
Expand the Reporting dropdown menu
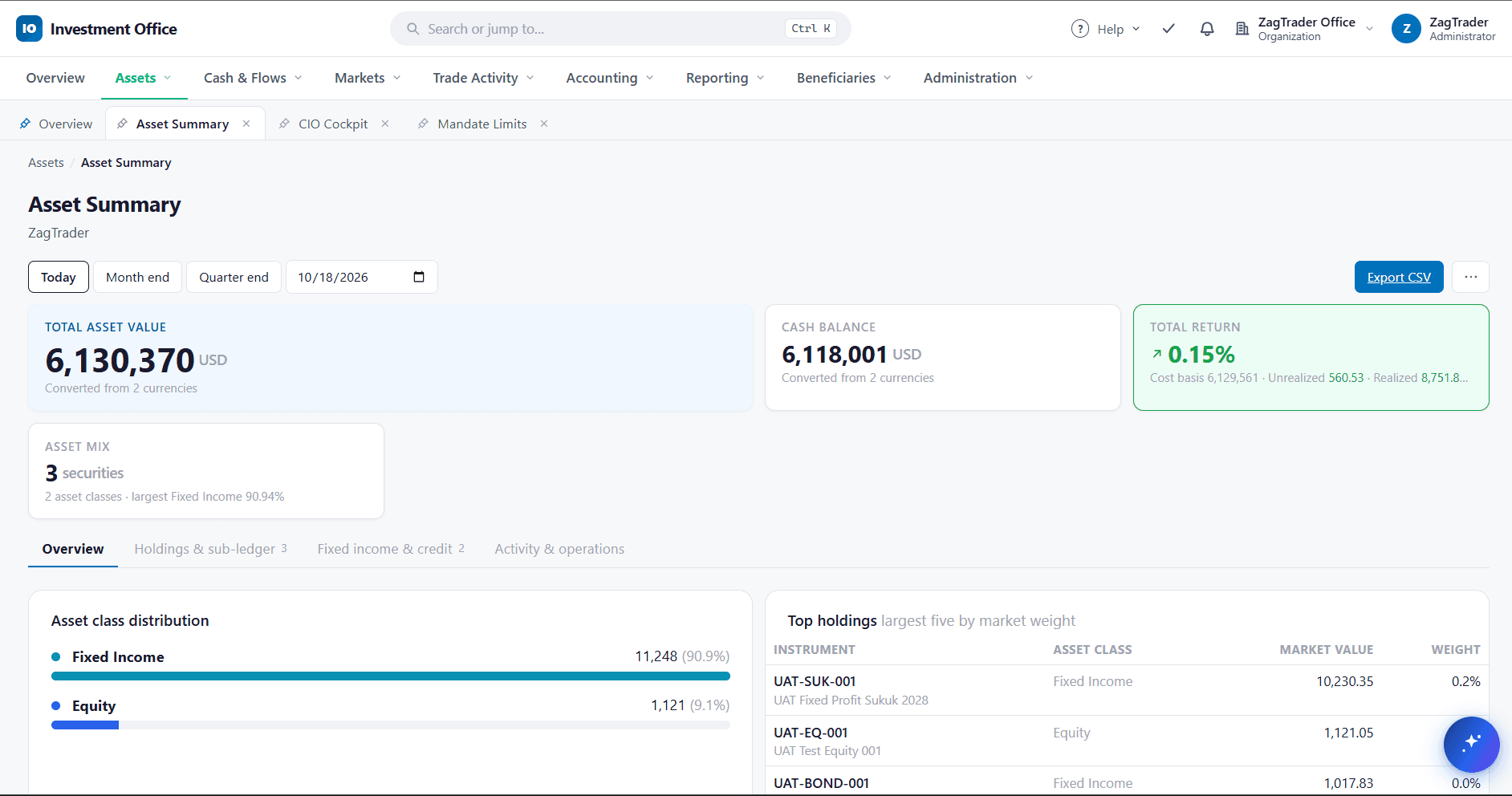click(x=725, y=78)
